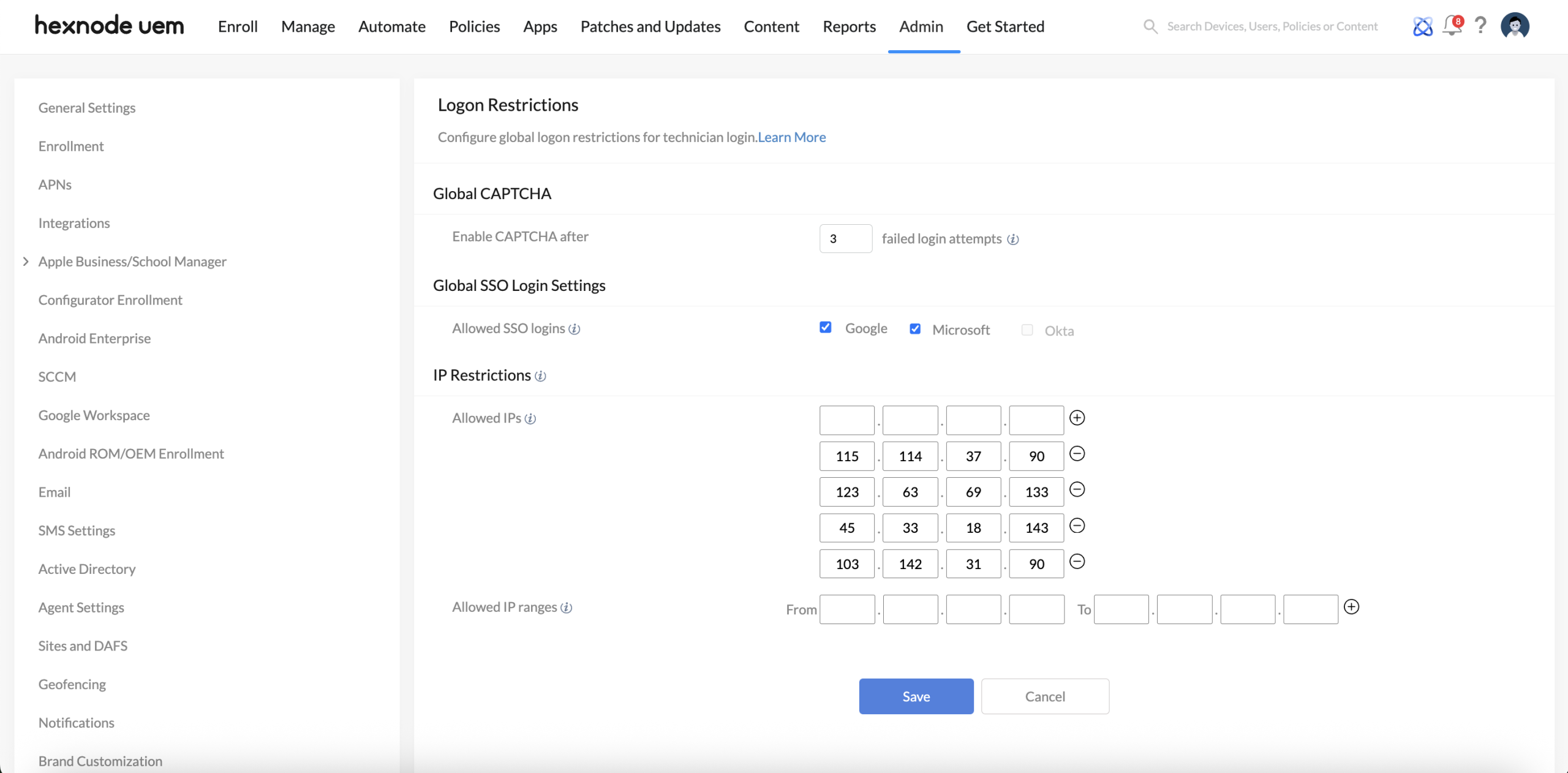Uncheck Google as allowed SSO login

point(825,328)
